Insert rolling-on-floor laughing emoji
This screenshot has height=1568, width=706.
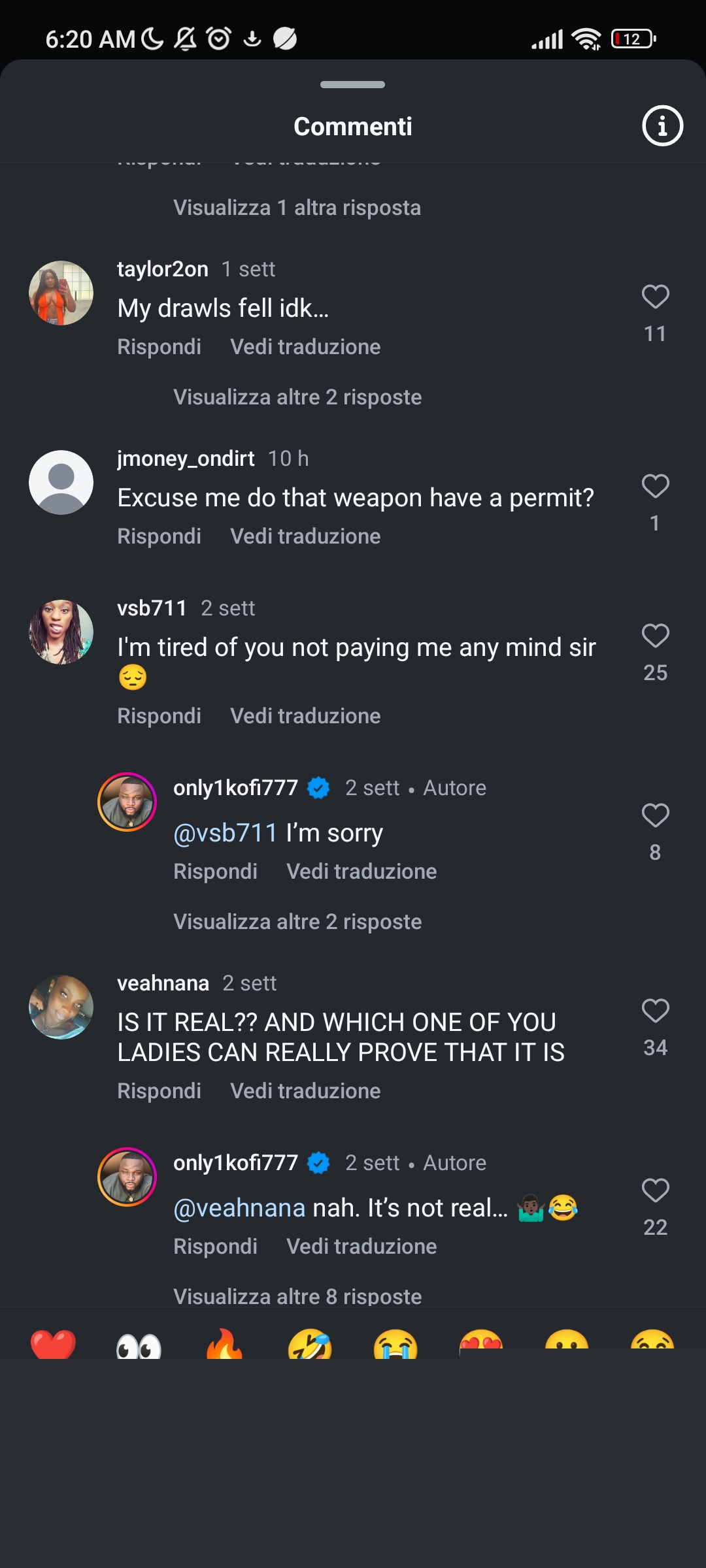[x=310, y=1344]
